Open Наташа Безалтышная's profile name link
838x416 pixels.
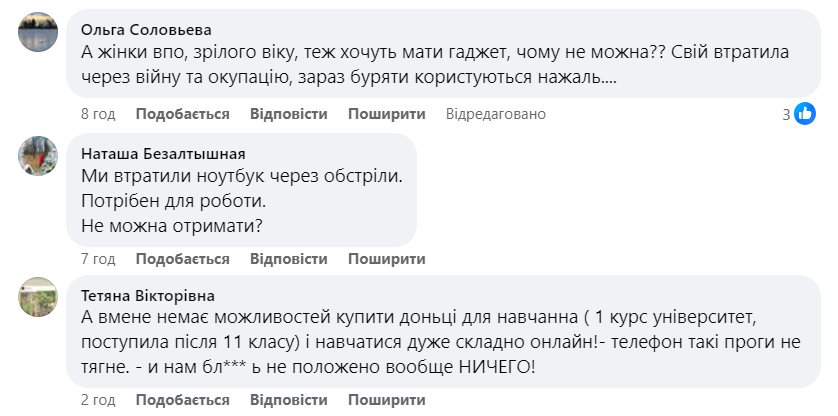point(162,153)
